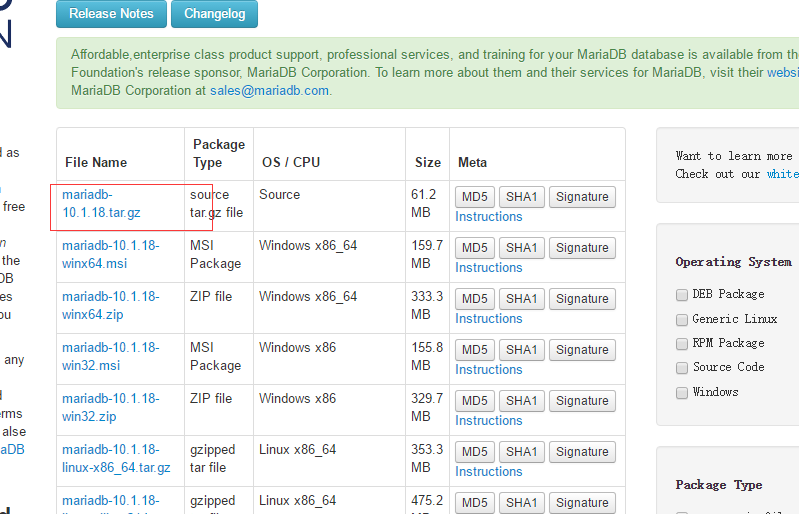Select the 333.3 MB size cell
This screenshot has height=514, width=799.
tap(427, 306)
